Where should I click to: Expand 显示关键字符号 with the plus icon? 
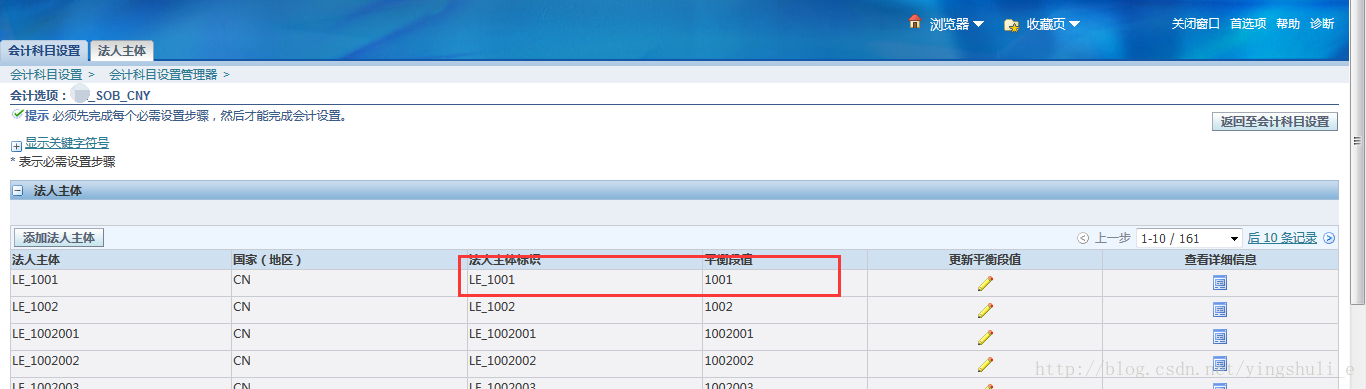(16, 146)
